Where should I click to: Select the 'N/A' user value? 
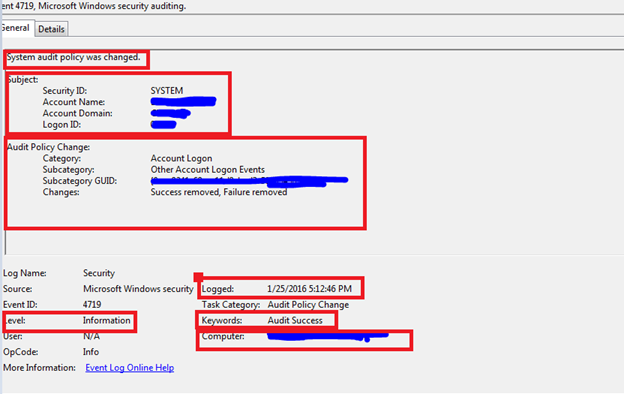(x=91, y=336)
